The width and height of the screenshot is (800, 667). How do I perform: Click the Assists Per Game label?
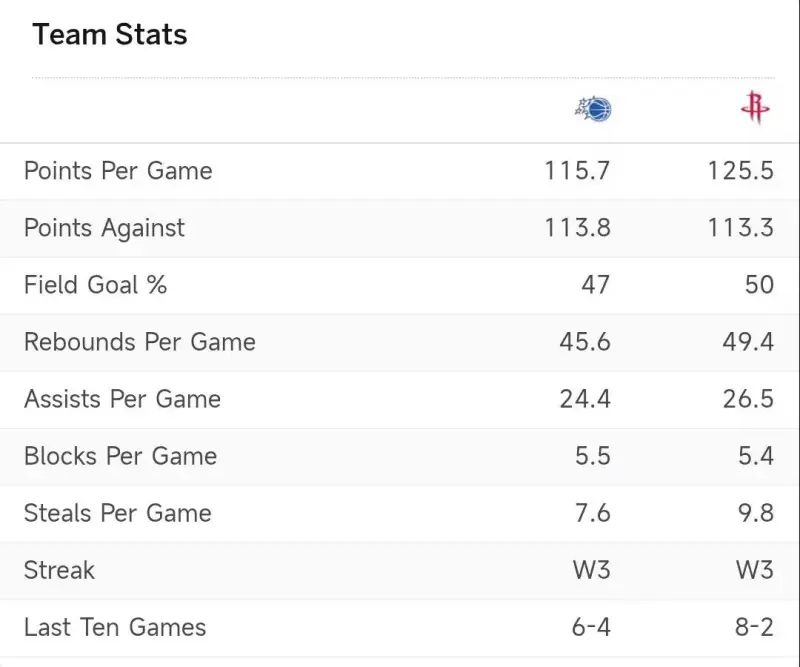(122, 399)
